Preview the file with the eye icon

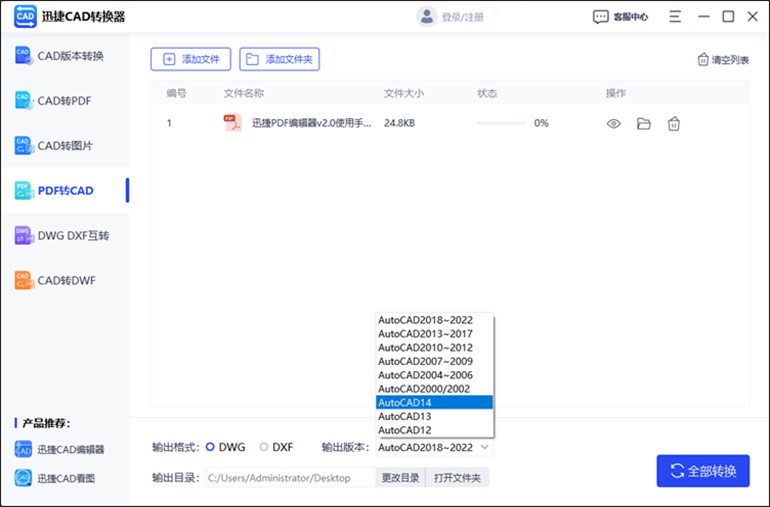pos(613,124)
